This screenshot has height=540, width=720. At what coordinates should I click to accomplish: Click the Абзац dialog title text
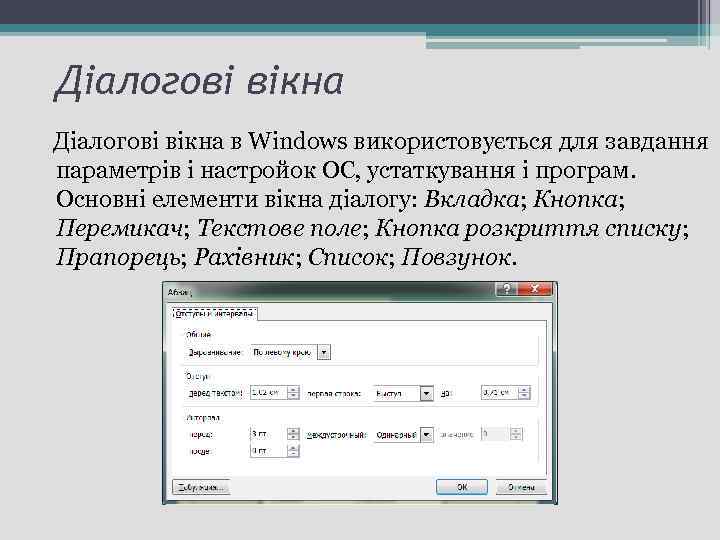(179, 292)
